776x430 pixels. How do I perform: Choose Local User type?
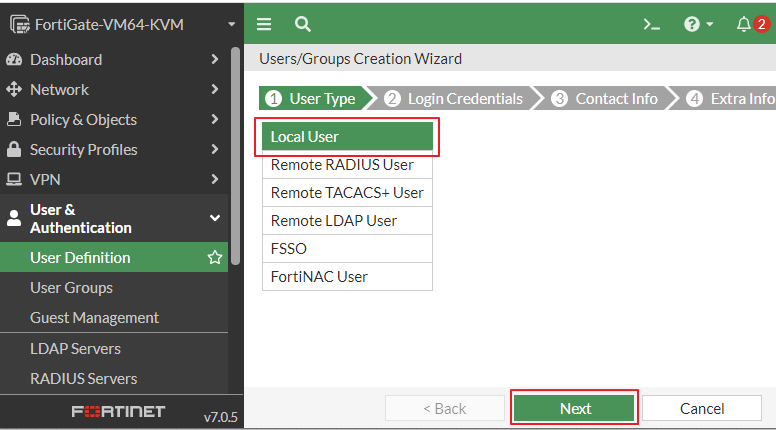click(x=347, y=137)
